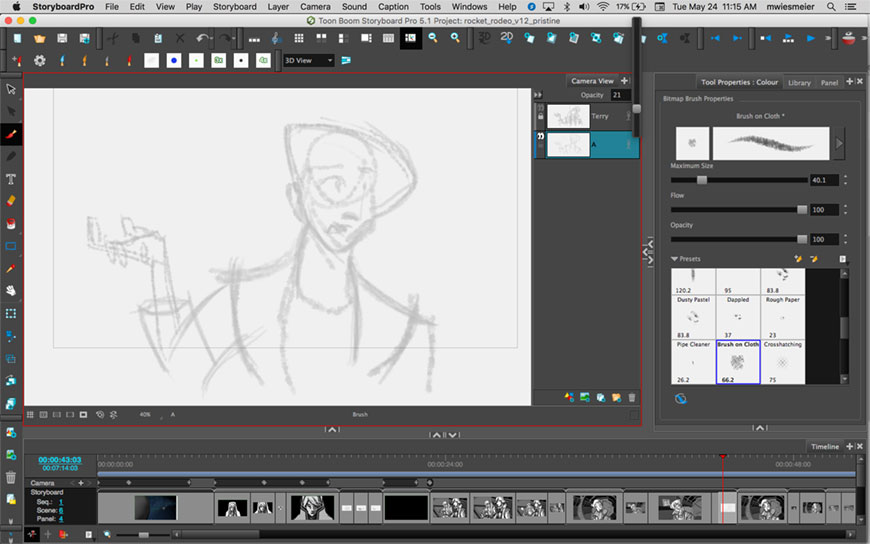This screenshot has width=870, height=544.
Task: Click the Scene number link 6
Action: pos(61,510)
